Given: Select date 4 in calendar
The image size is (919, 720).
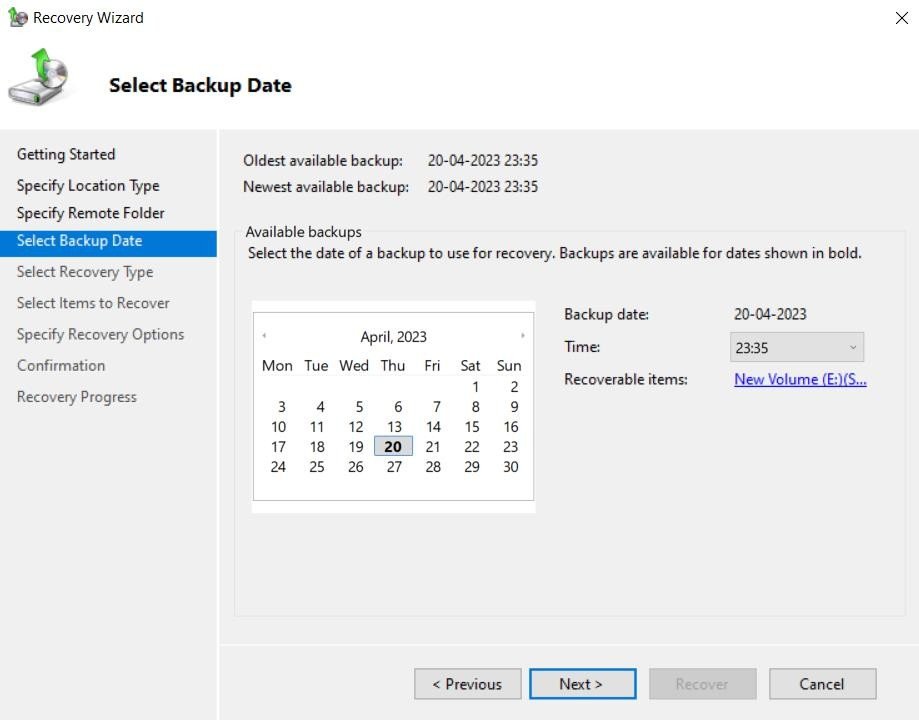Looking at the screenshot, I should (x=320, y=407).
